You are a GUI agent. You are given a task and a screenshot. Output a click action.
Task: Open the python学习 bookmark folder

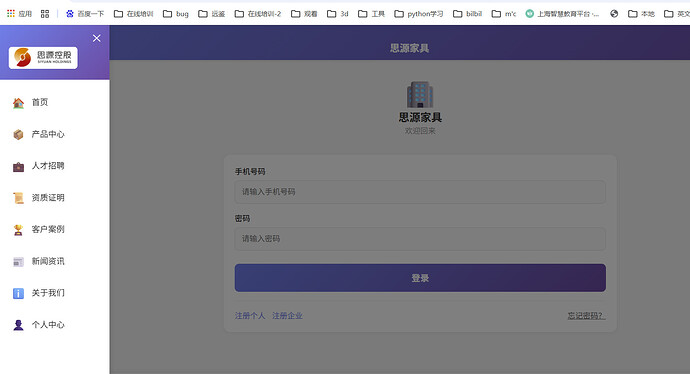[418, 14]
